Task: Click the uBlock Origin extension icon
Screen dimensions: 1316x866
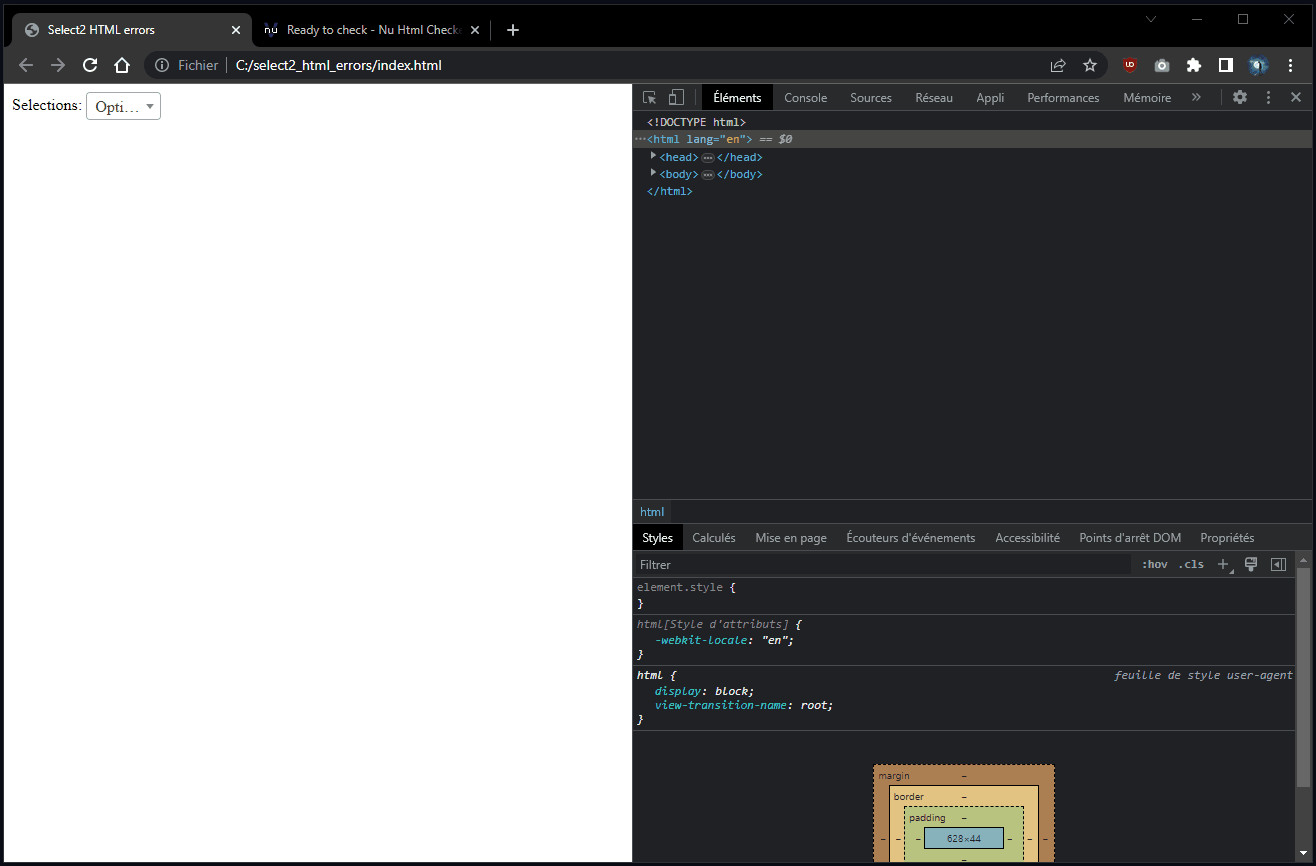Action: (1129, 65)
